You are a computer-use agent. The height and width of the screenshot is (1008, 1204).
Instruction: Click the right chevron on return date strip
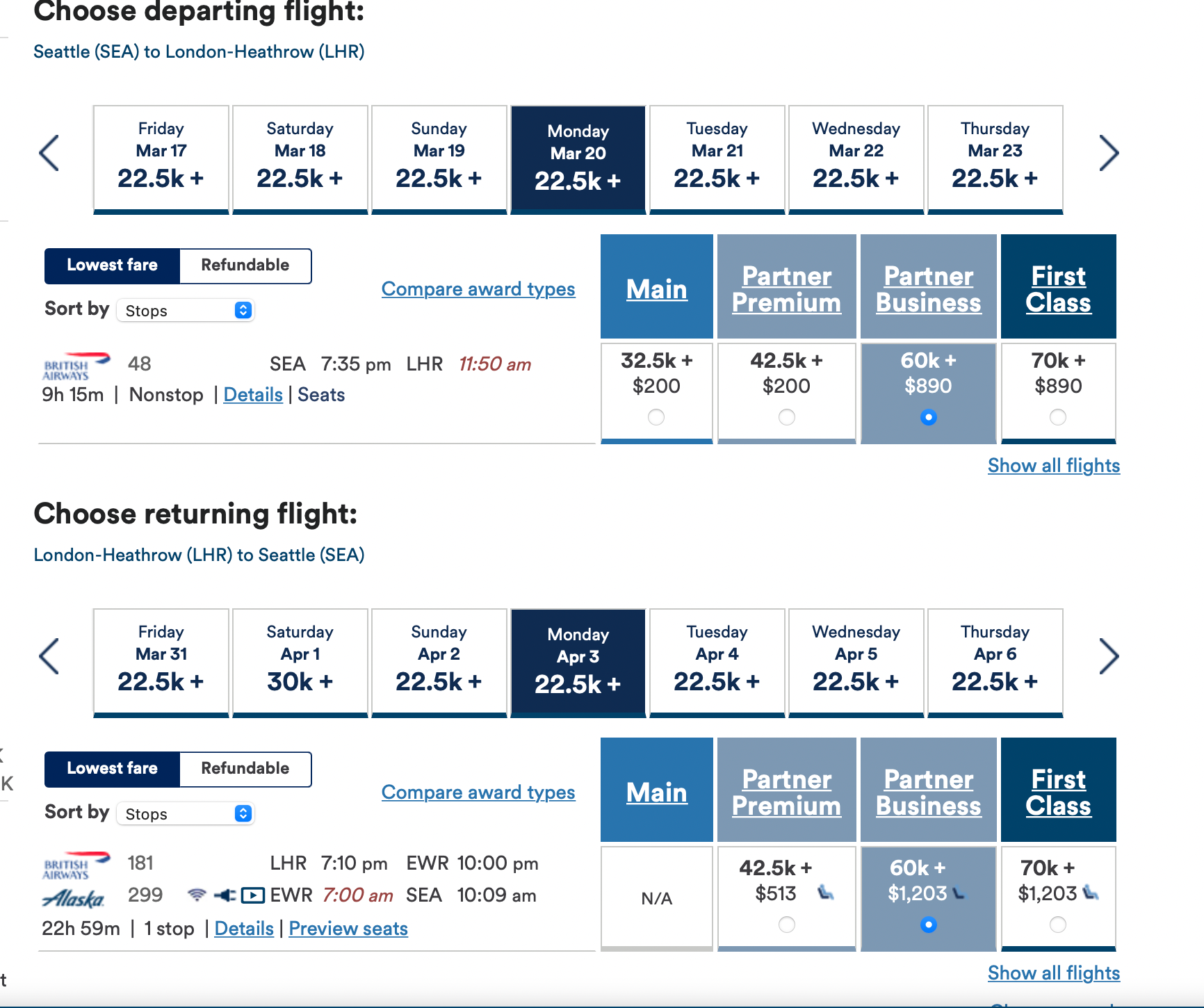point(1109,656)
